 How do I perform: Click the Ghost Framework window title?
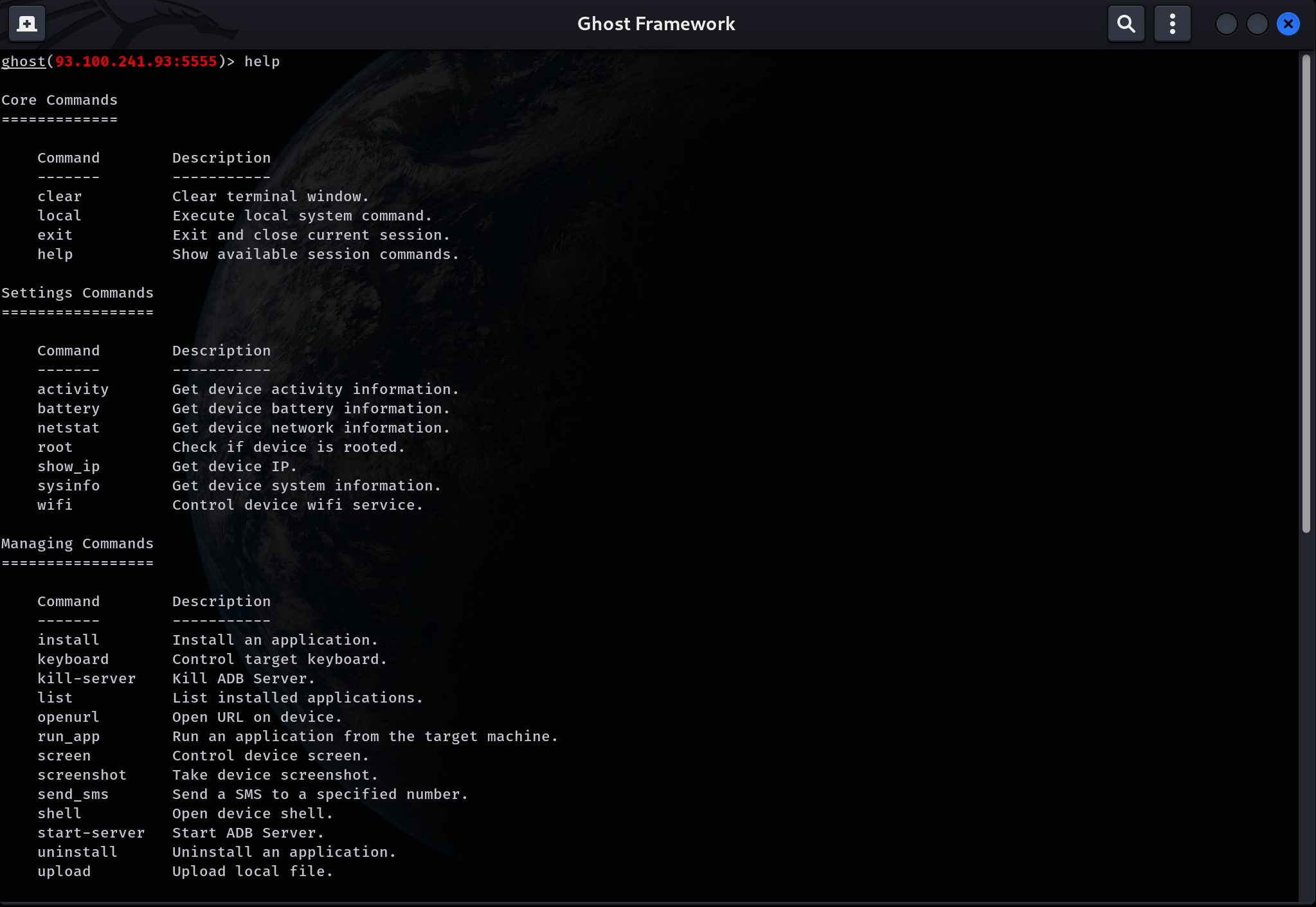click(656, 24)
